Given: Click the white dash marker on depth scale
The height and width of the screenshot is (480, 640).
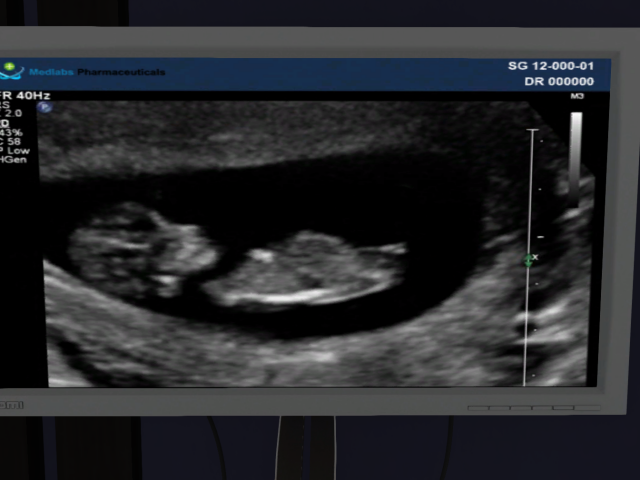Looking at the screenshot, I should tap(540, 236).
